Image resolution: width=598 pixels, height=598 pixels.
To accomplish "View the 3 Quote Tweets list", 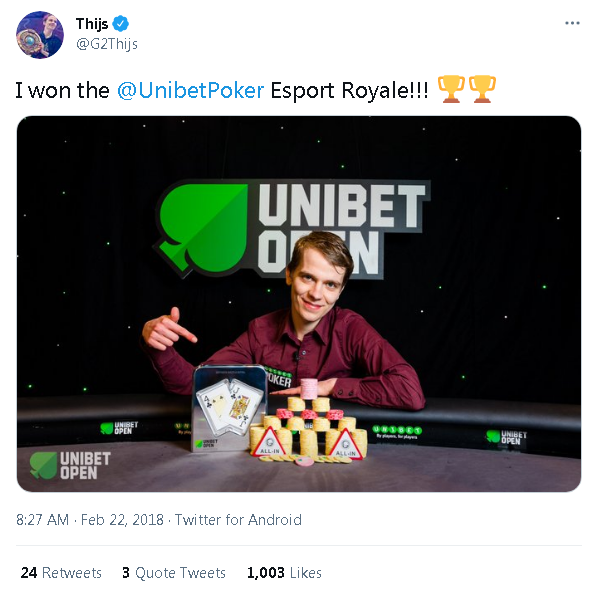I will [x=174, y=572].
